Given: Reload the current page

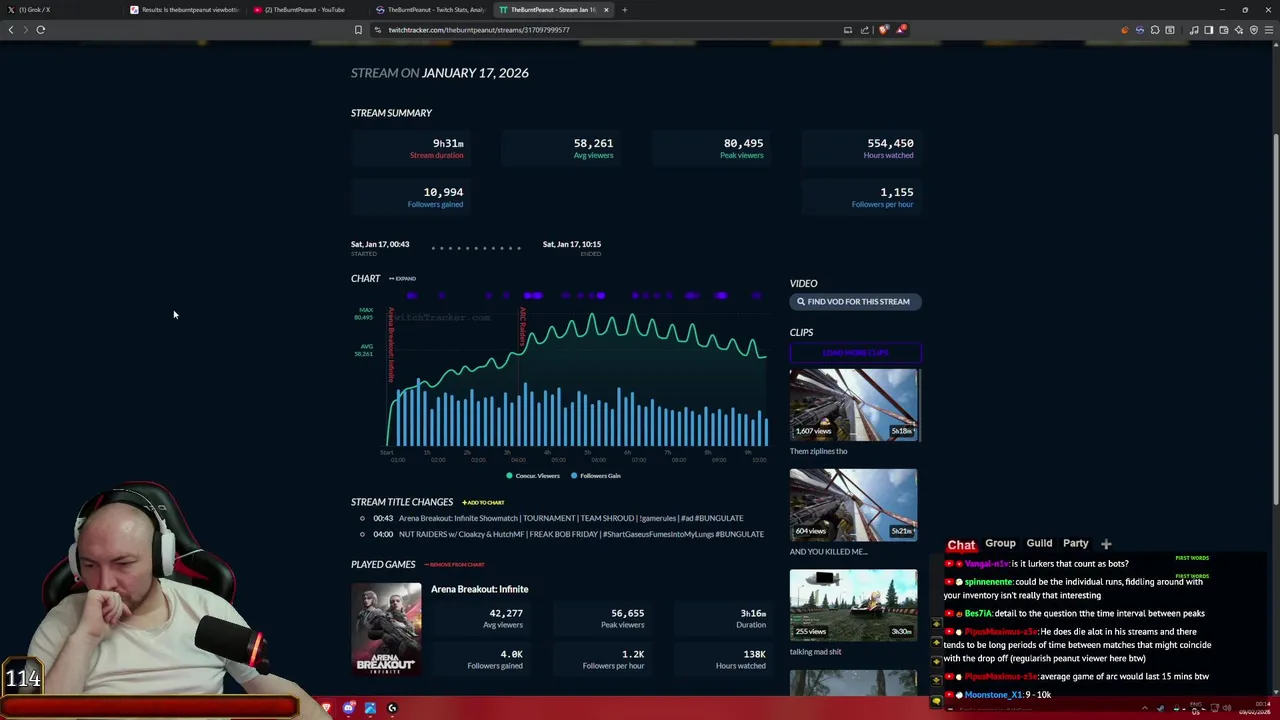Looking at the screenshot, I should 41,30.
